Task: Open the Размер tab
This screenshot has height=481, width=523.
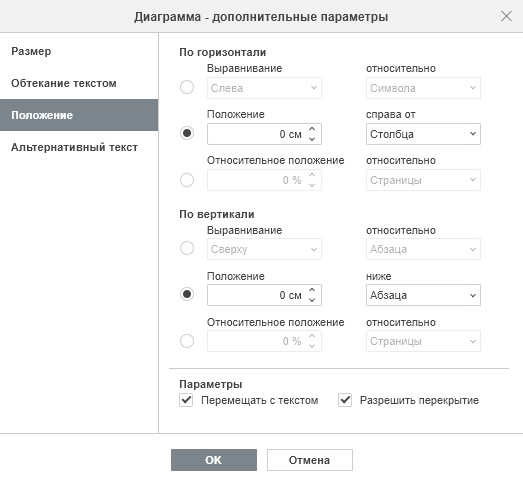Action: point(79,51)
